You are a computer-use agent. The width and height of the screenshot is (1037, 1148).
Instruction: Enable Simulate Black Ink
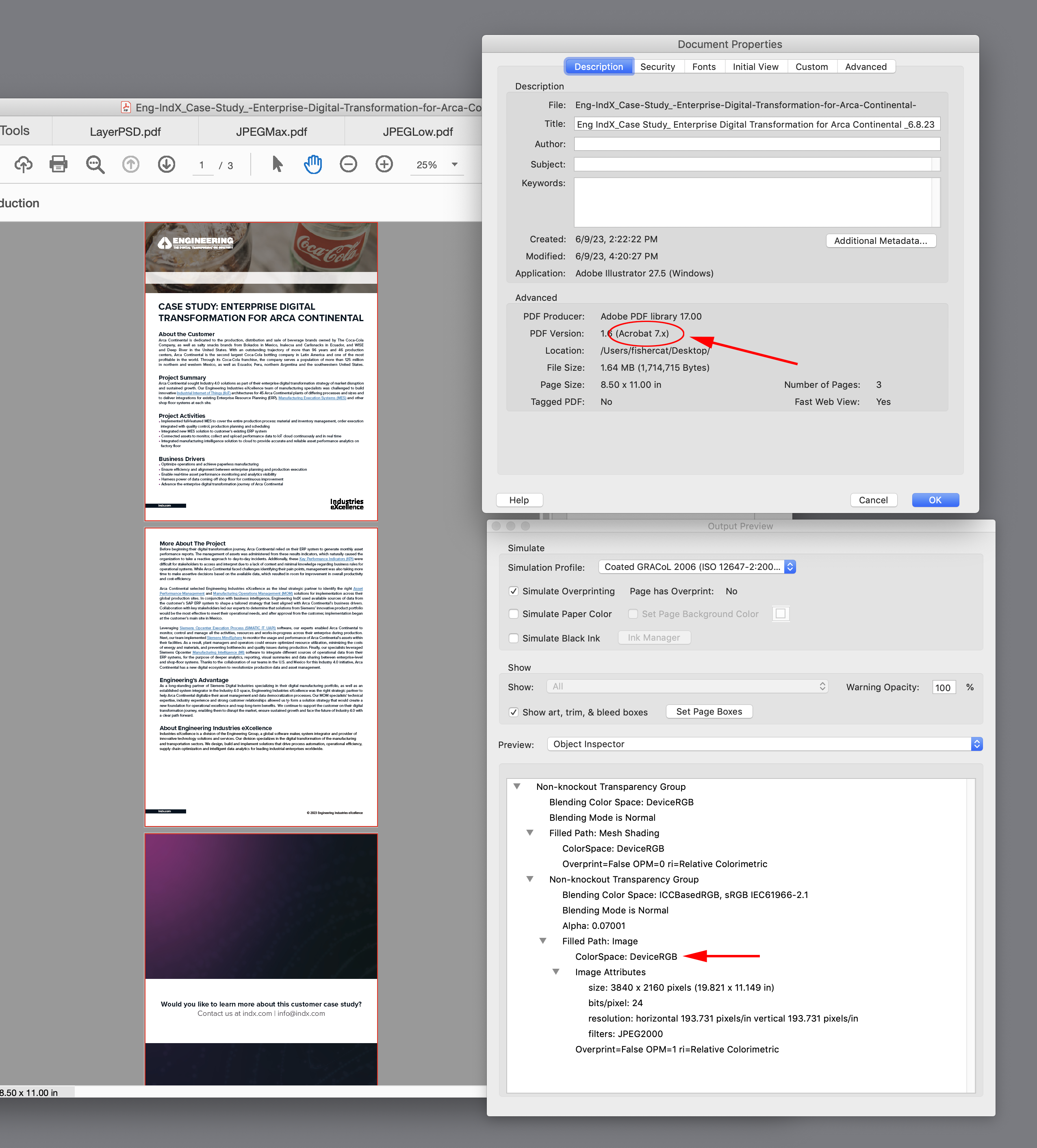(x=514, y=638)
